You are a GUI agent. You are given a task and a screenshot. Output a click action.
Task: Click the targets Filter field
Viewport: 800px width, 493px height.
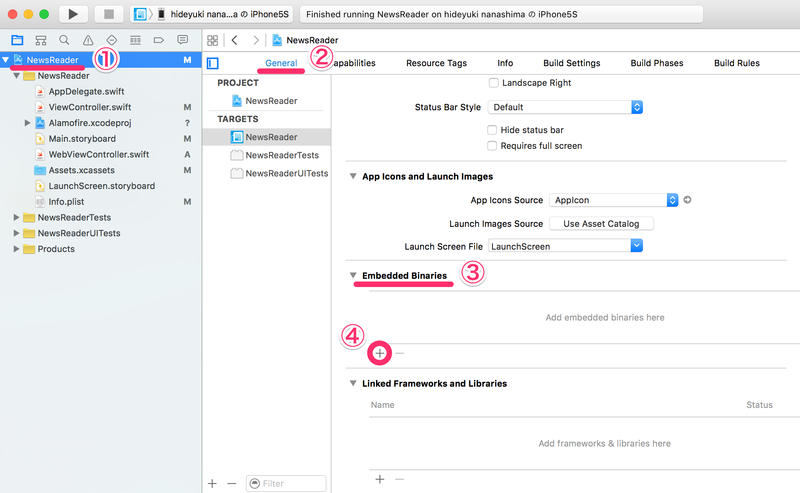286,483
